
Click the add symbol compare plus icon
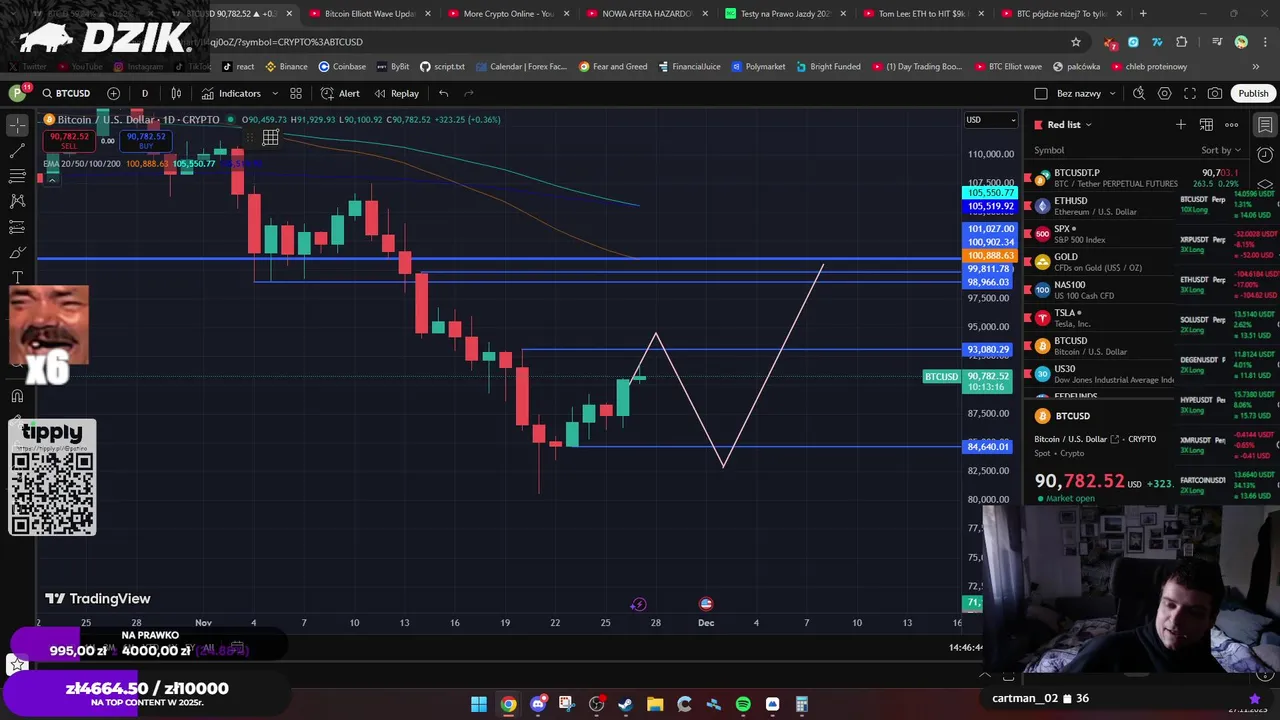113,93
